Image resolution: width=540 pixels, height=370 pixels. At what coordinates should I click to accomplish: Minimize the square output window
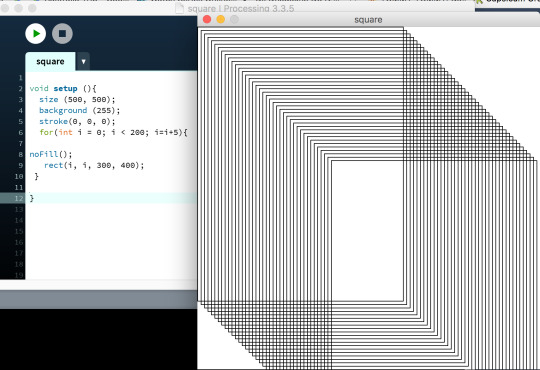[x=221, y=19]
